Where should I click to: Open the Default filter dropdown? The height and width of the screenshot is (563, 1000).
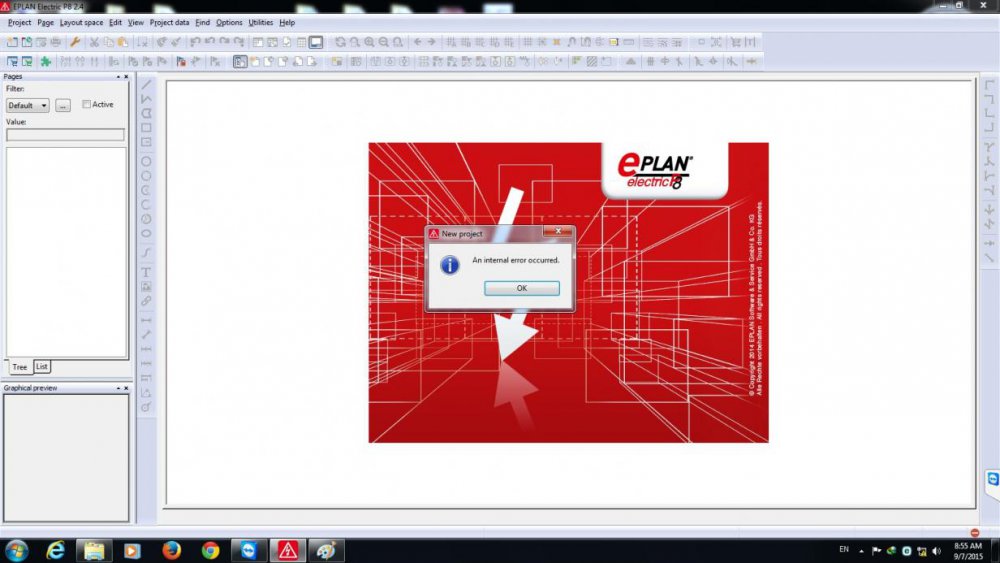pyautogui.click(x=28, y=105)
